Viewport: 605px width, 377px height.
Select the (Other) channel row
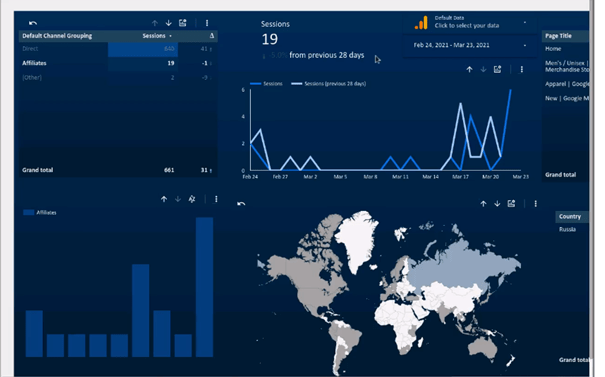point(118,78)
